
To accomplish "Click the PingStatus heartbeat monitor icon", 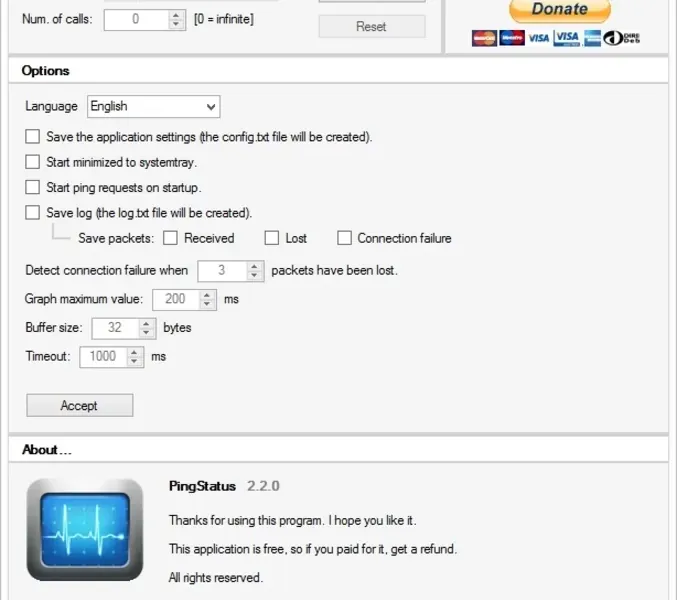I will click(85, 530).
